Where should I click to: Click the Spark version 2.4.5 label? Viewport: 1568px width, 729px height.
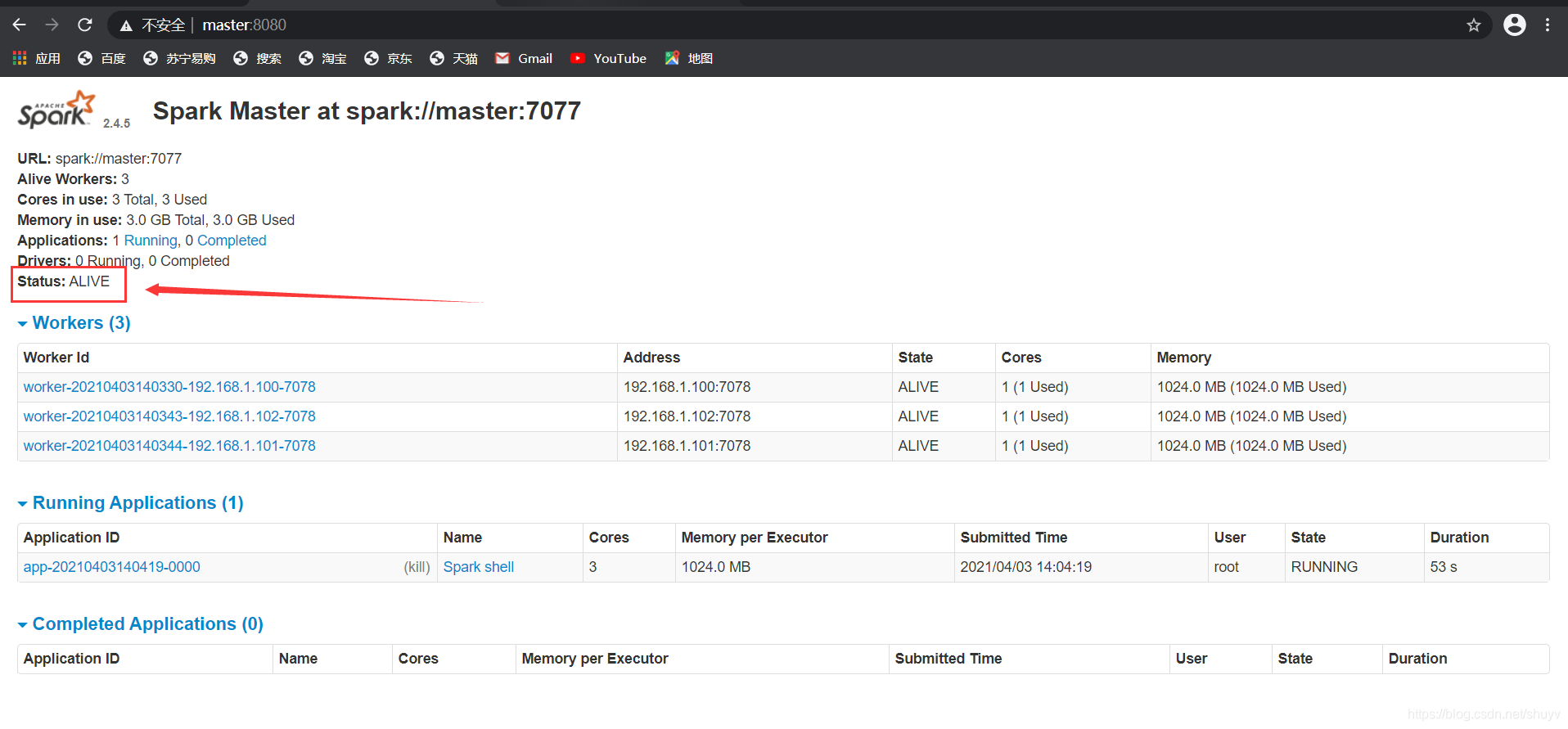116,124
